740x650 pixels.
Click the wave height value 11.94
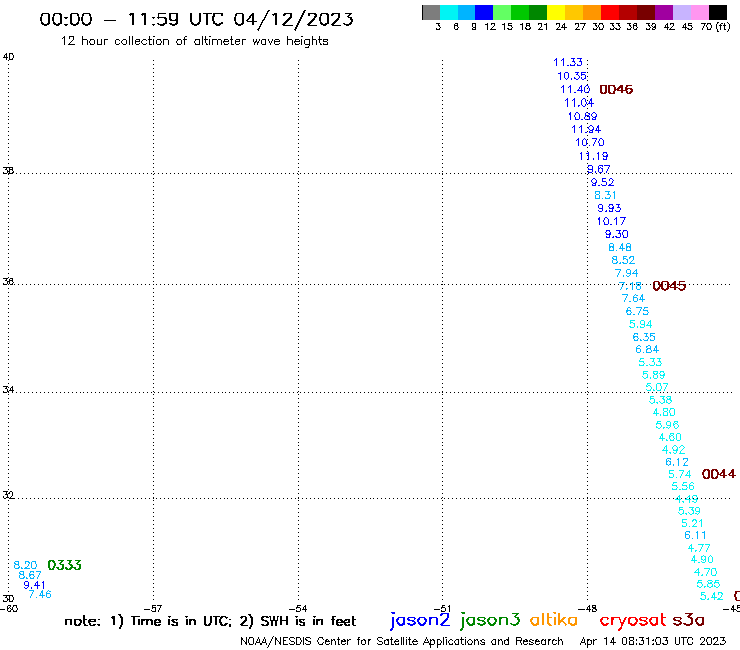point(586,129)
